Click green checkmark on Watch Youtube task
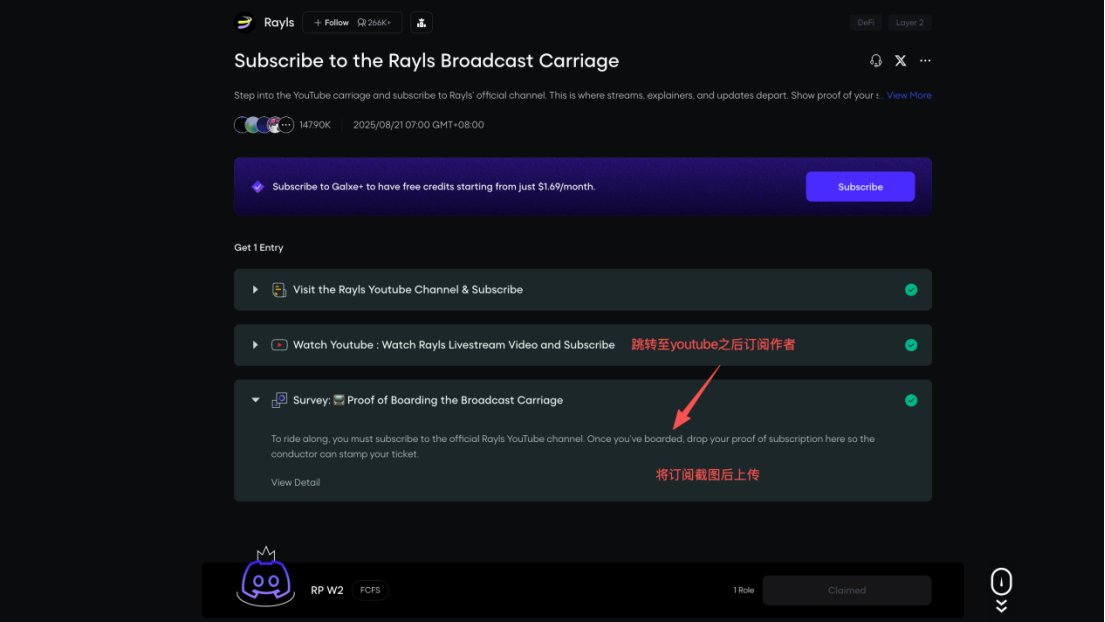This screenshot has height=622, width=1105. coord(911,345)
